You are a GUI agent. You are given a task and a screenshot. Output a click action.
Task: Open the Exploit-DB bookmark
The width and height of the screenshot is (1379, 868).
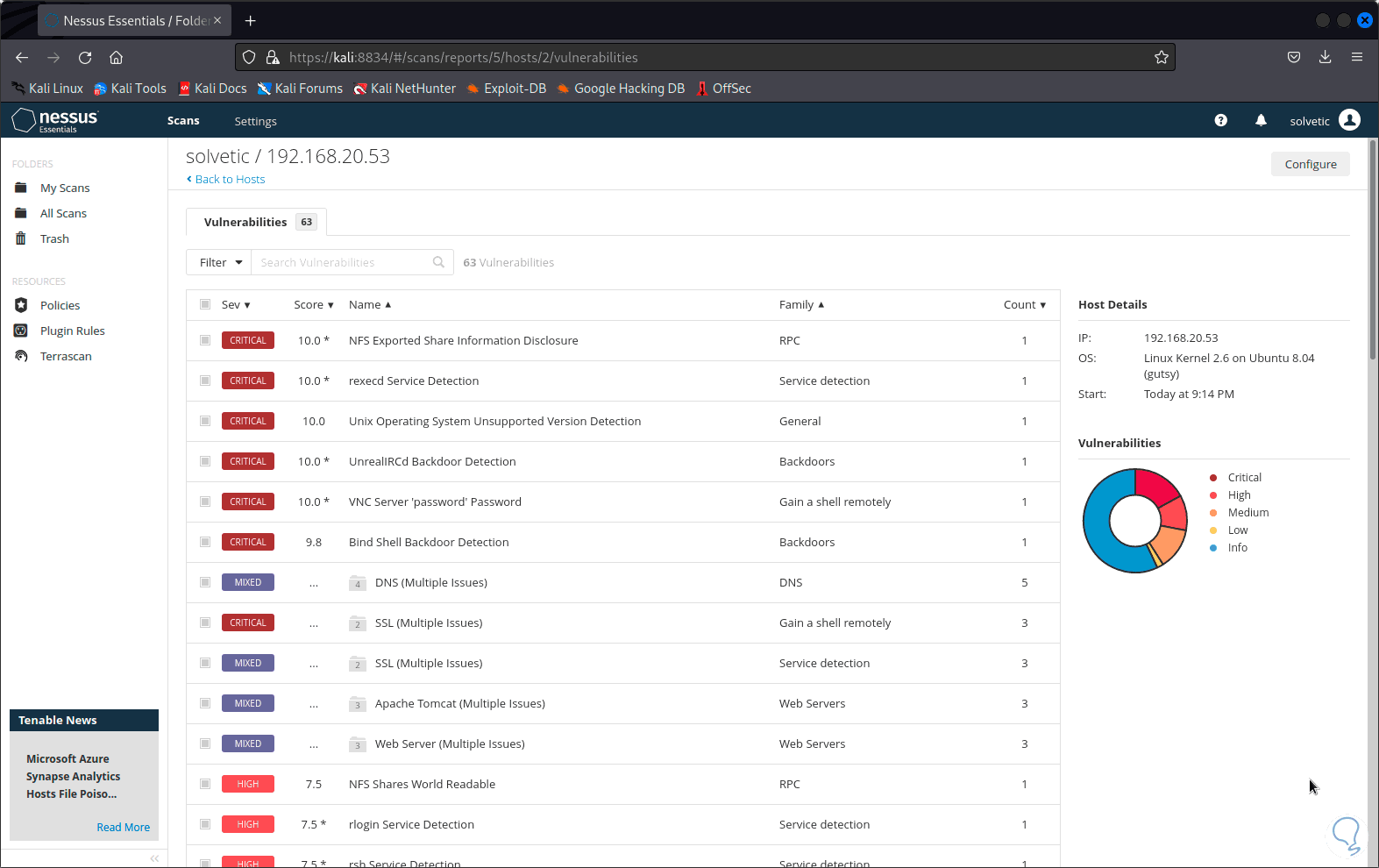507,89
